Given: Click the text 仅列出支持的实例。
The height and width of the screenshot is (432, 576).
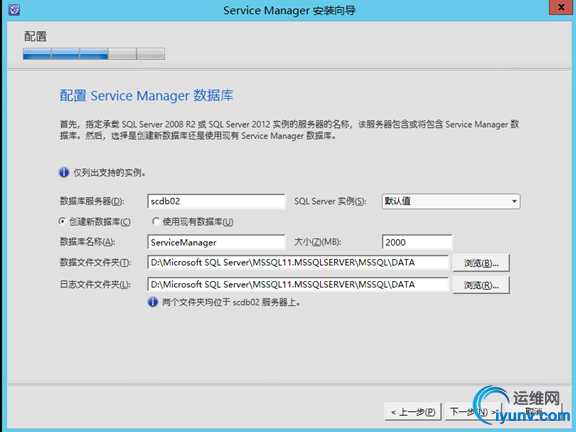Looking at the screenshot, I should (109, 173).
